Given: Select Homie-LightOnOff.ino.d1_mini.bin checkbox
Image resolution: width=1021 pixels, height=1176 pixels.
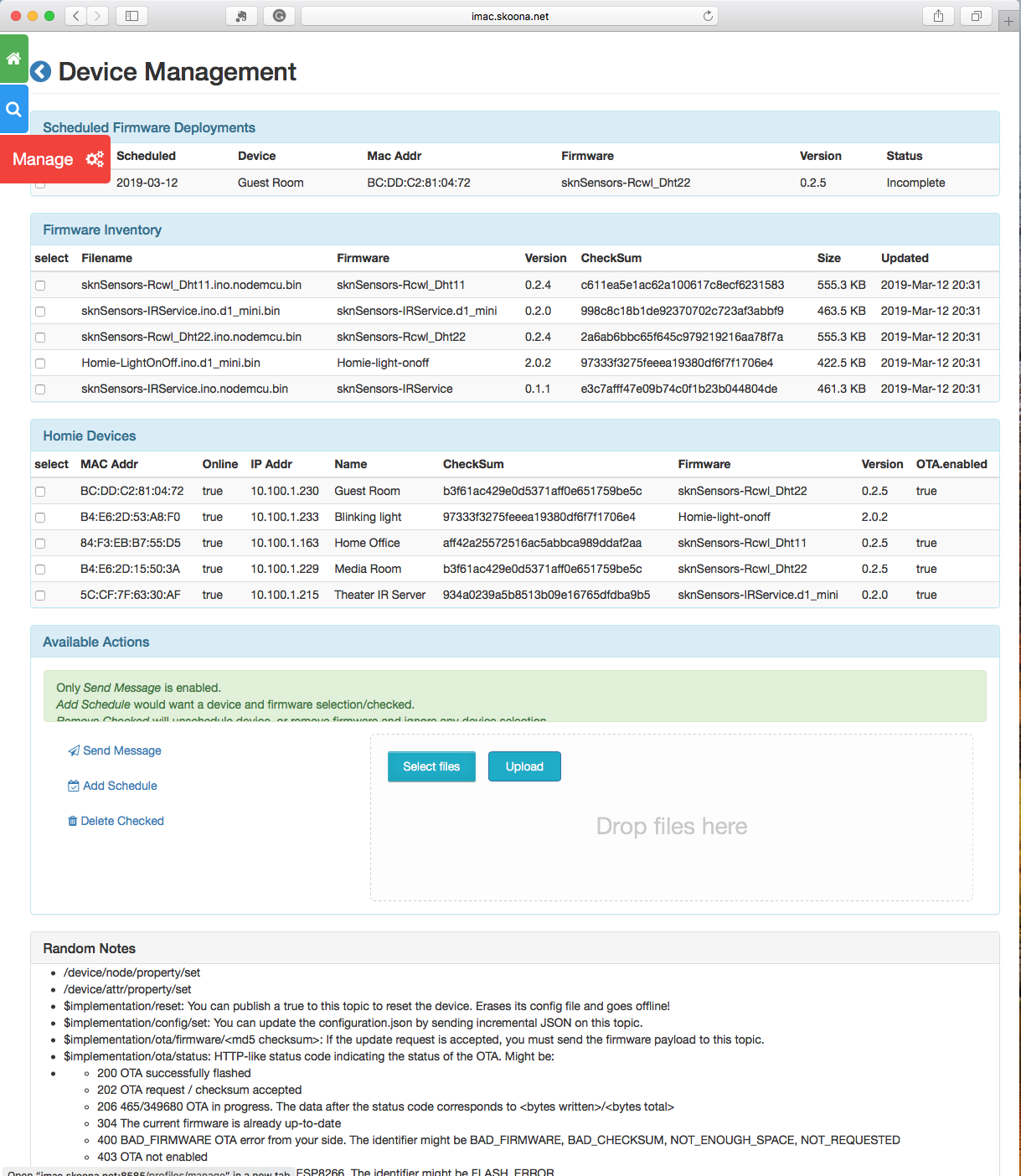Looking at the screenshot, I should [x=40, y=364].
